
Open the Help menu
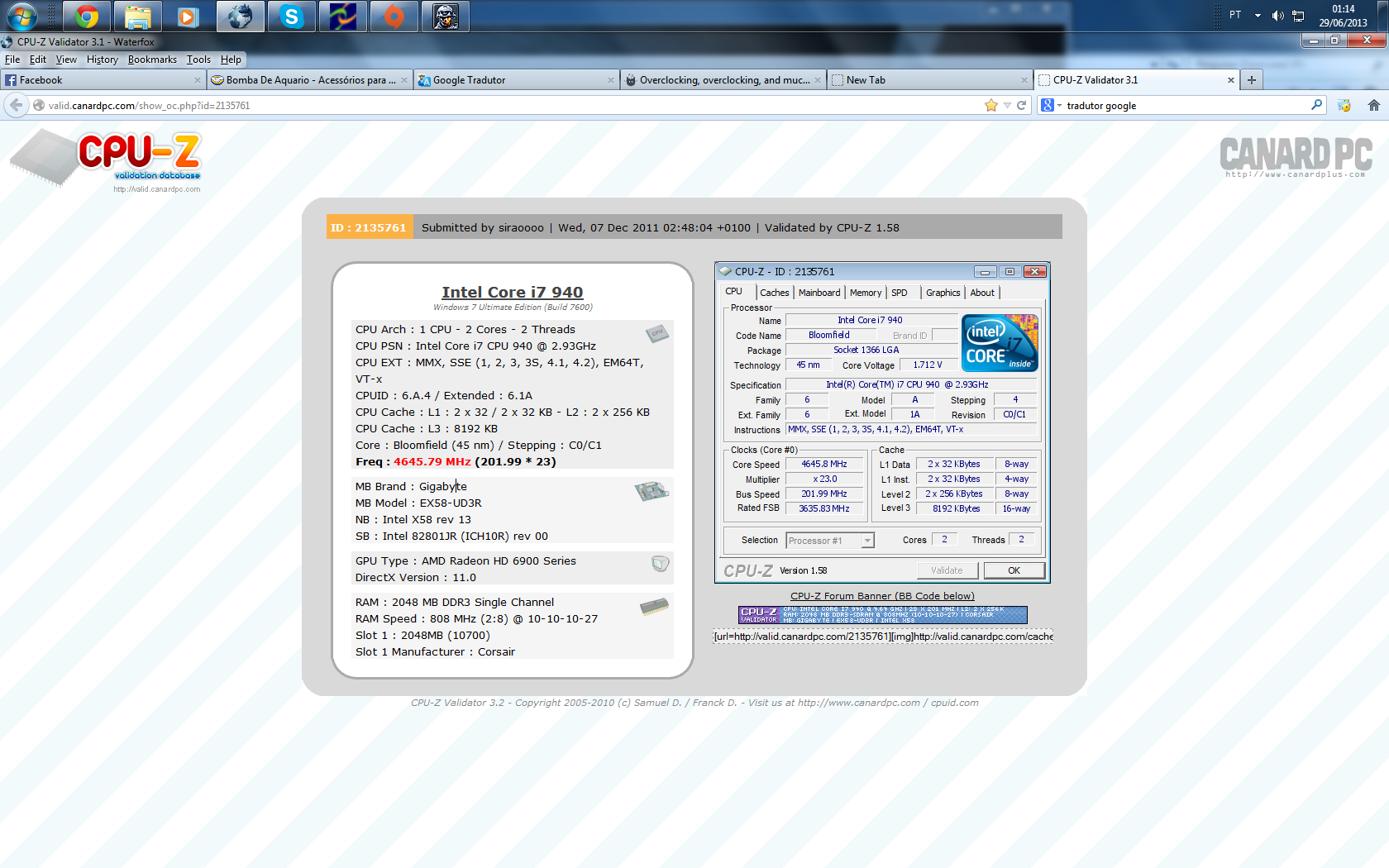pos(231,60)
